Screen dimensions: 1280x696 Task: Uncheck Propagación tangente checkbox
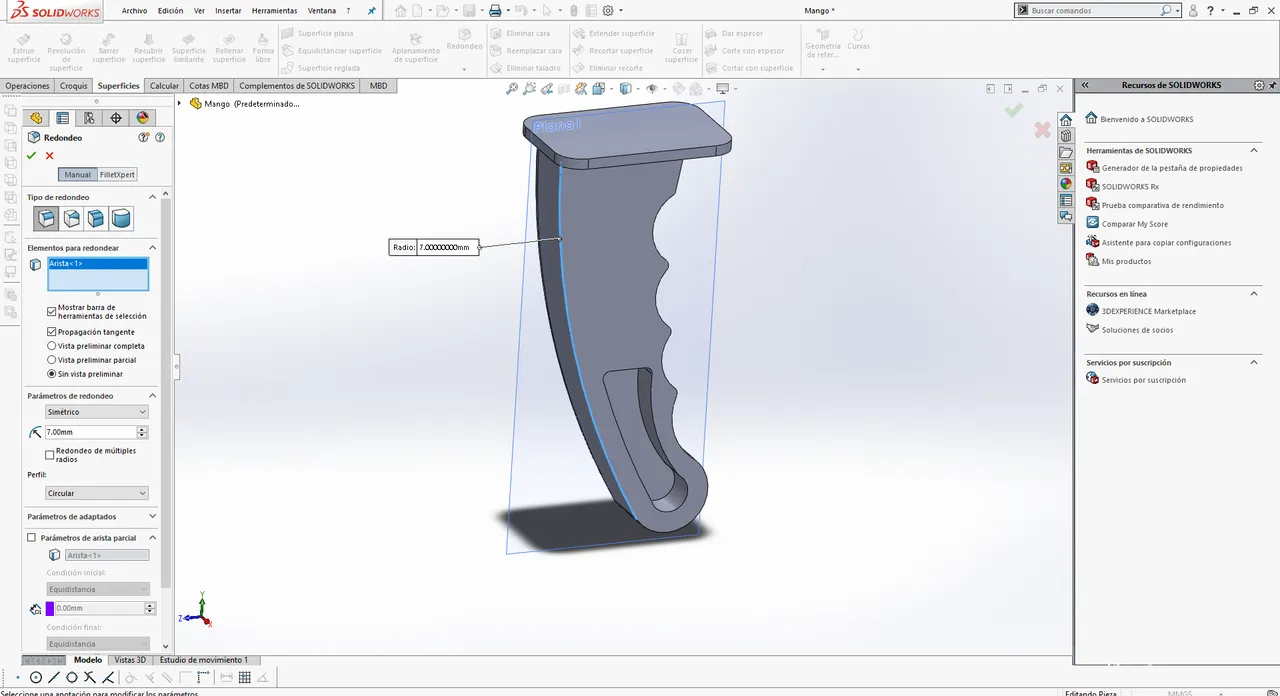(x=52, y=331)
